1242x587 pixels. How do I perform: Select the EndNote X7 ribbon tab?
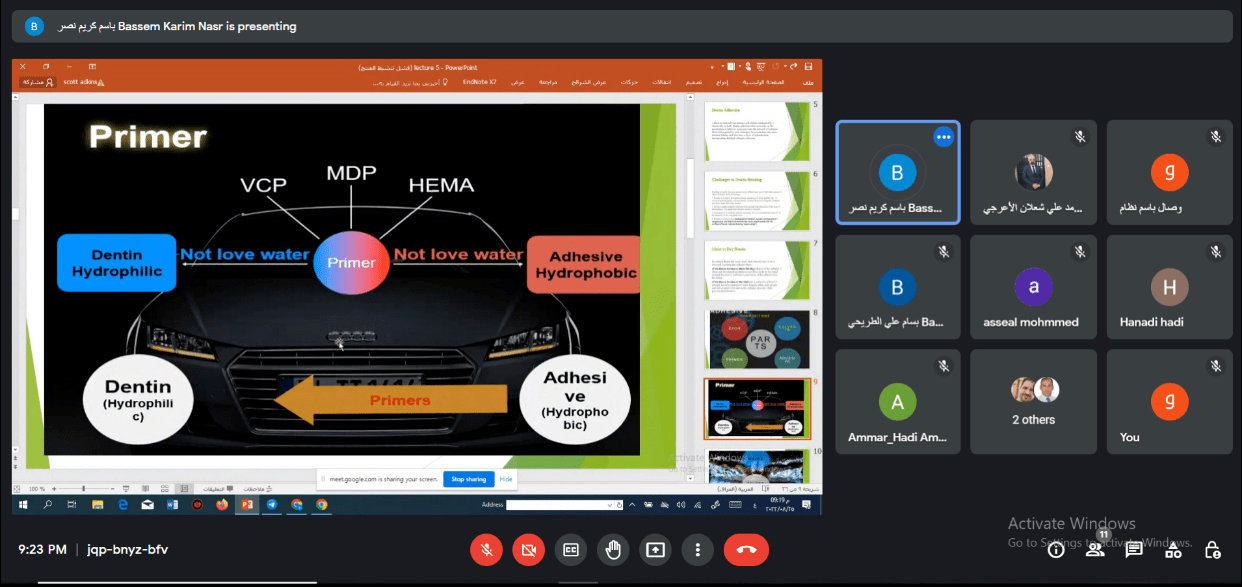click(480, 81)
